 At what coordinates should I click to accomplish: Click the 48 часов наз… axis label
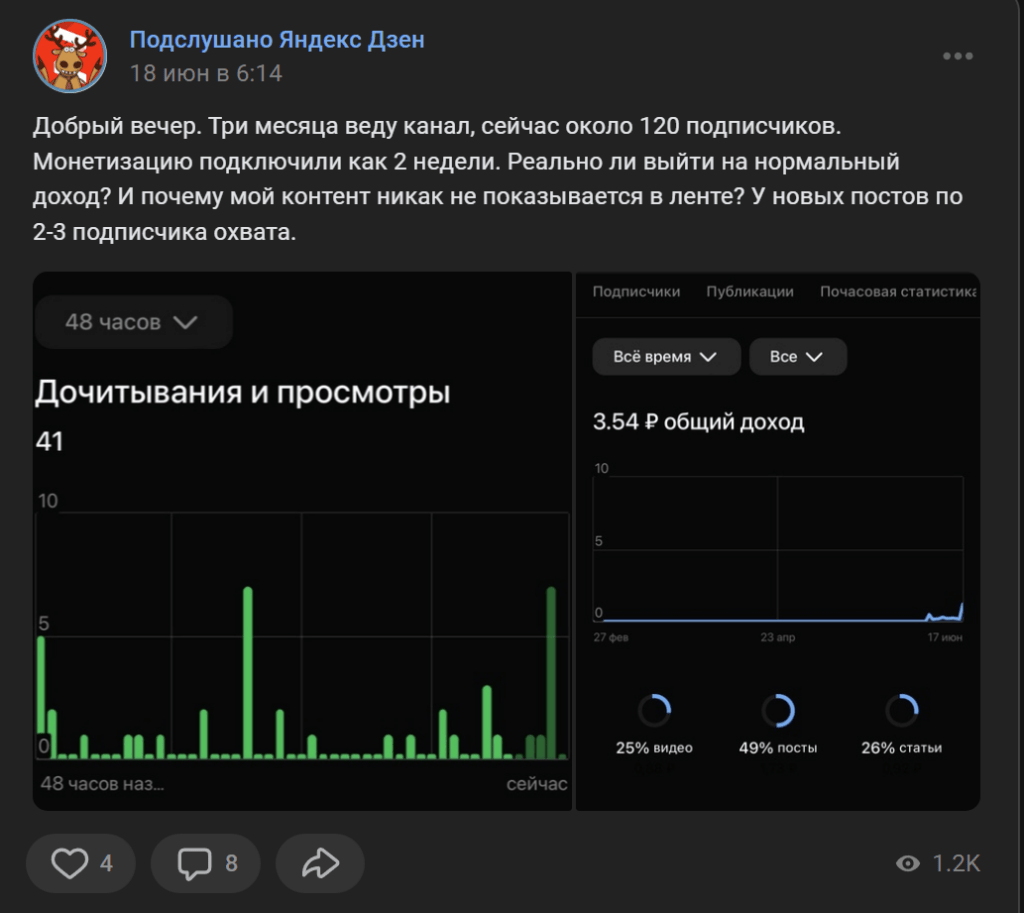(103, 784)
